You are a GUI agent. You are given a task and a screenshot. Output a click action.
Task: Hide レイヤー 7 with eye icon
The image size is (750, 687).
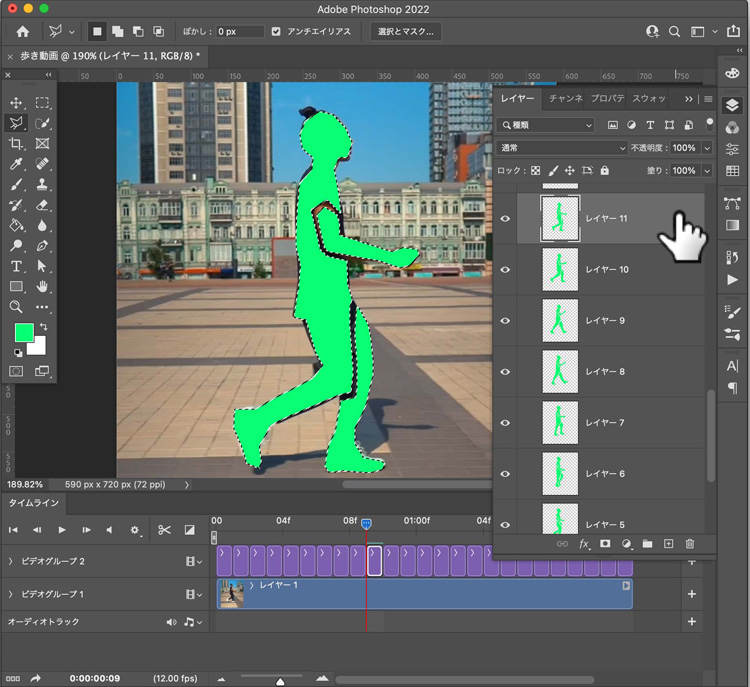click(x=505, y=423)
